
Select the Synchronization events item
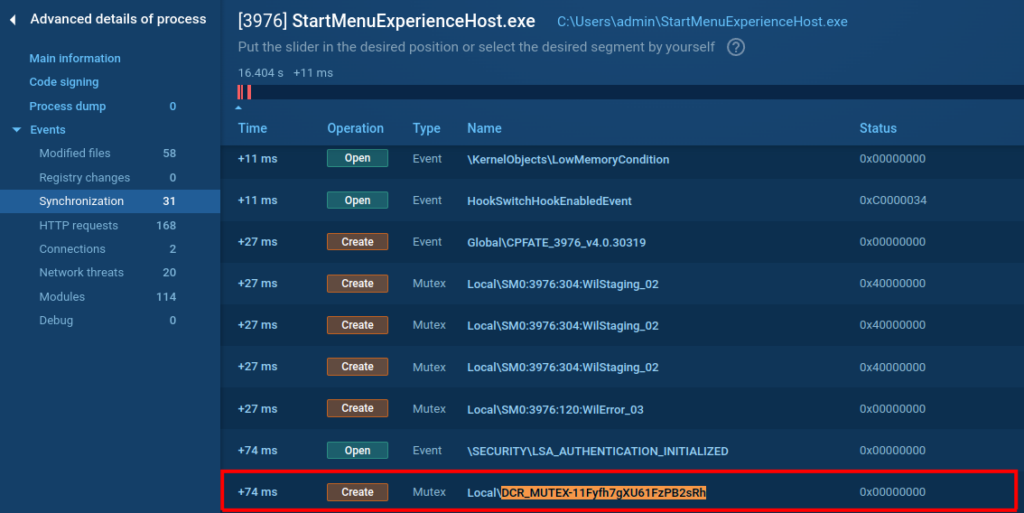pyautogui.click(x=81, y=201)
